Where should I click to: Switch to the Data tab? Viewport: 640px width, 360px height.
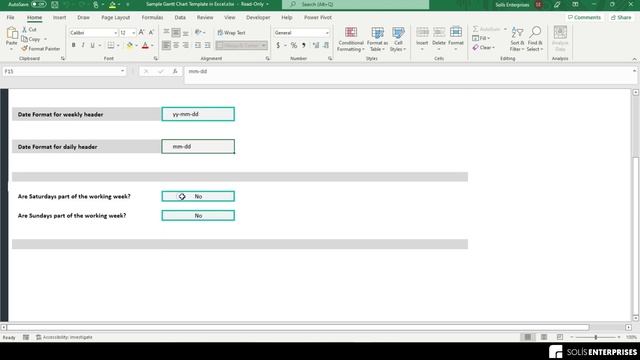180,18
